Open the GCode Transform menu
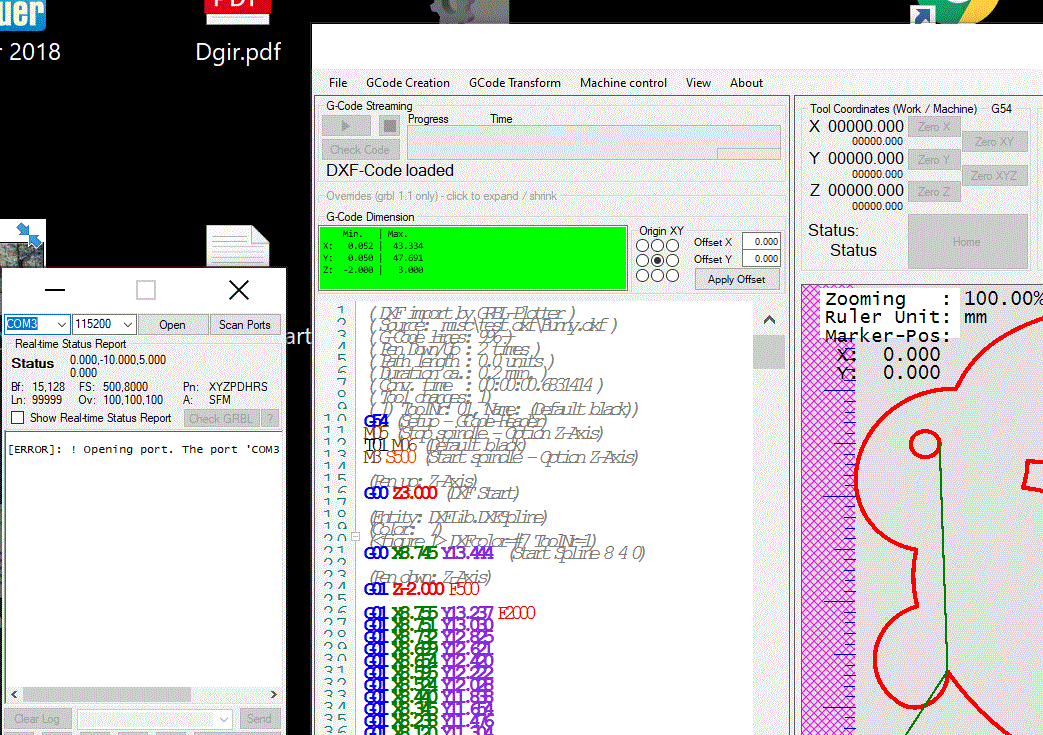Screen dimensions: 1043x735 [514, 83]
